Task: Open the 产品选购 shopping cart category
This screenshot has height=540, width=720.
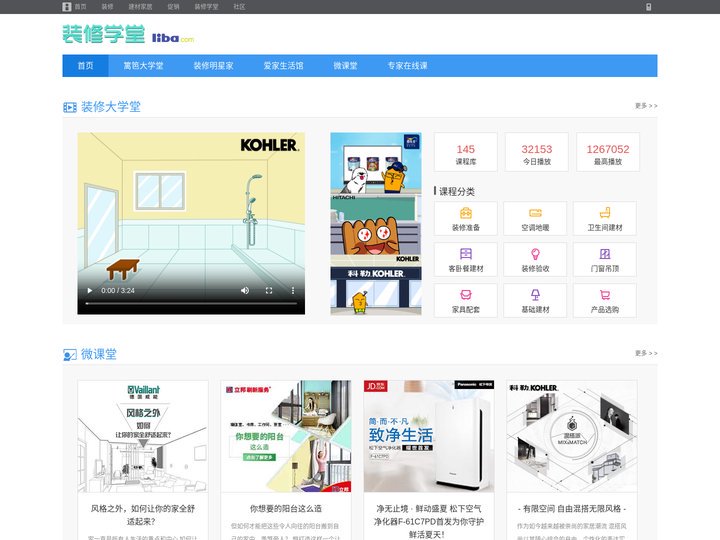Action: [x=605, y=300]
